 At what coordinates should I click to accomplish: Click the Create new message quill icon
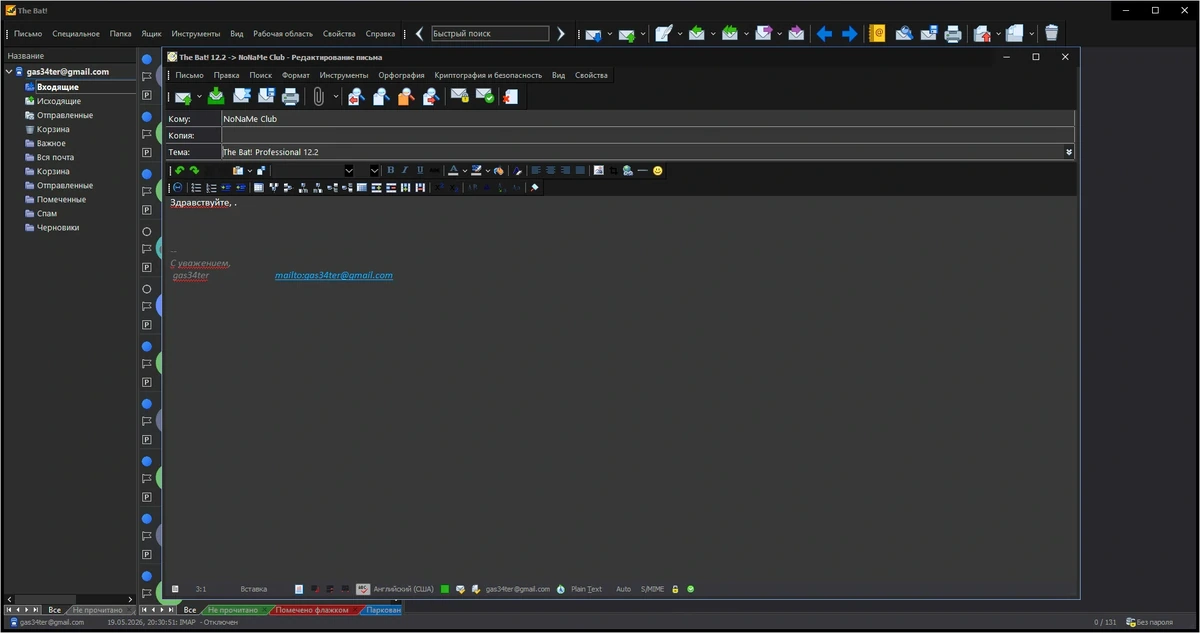click(x=662, y=34)
